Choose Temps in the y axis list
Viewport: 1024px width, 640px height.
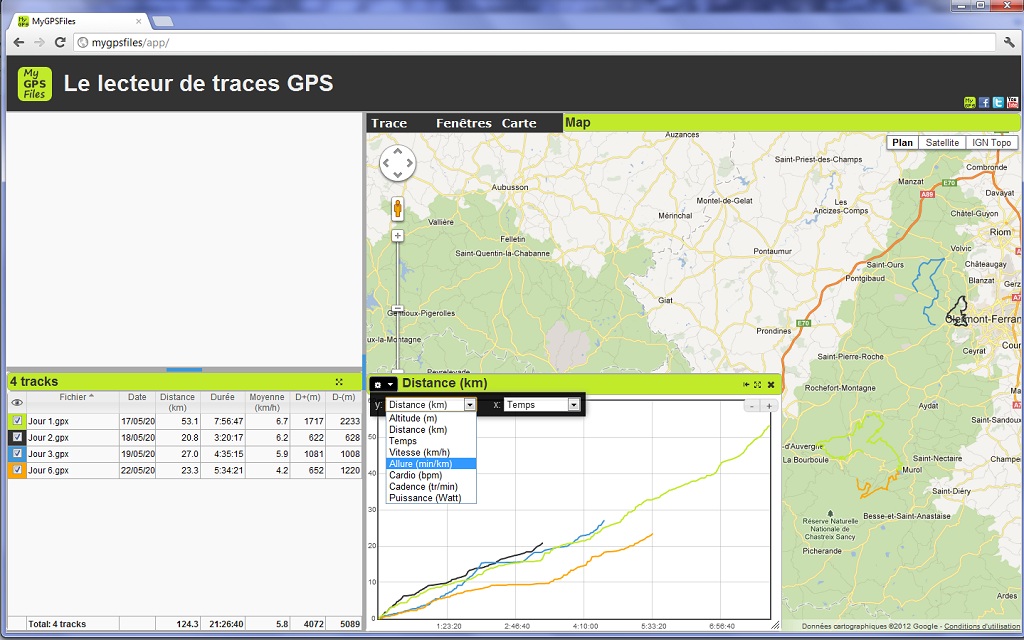(x=431, y=441)
